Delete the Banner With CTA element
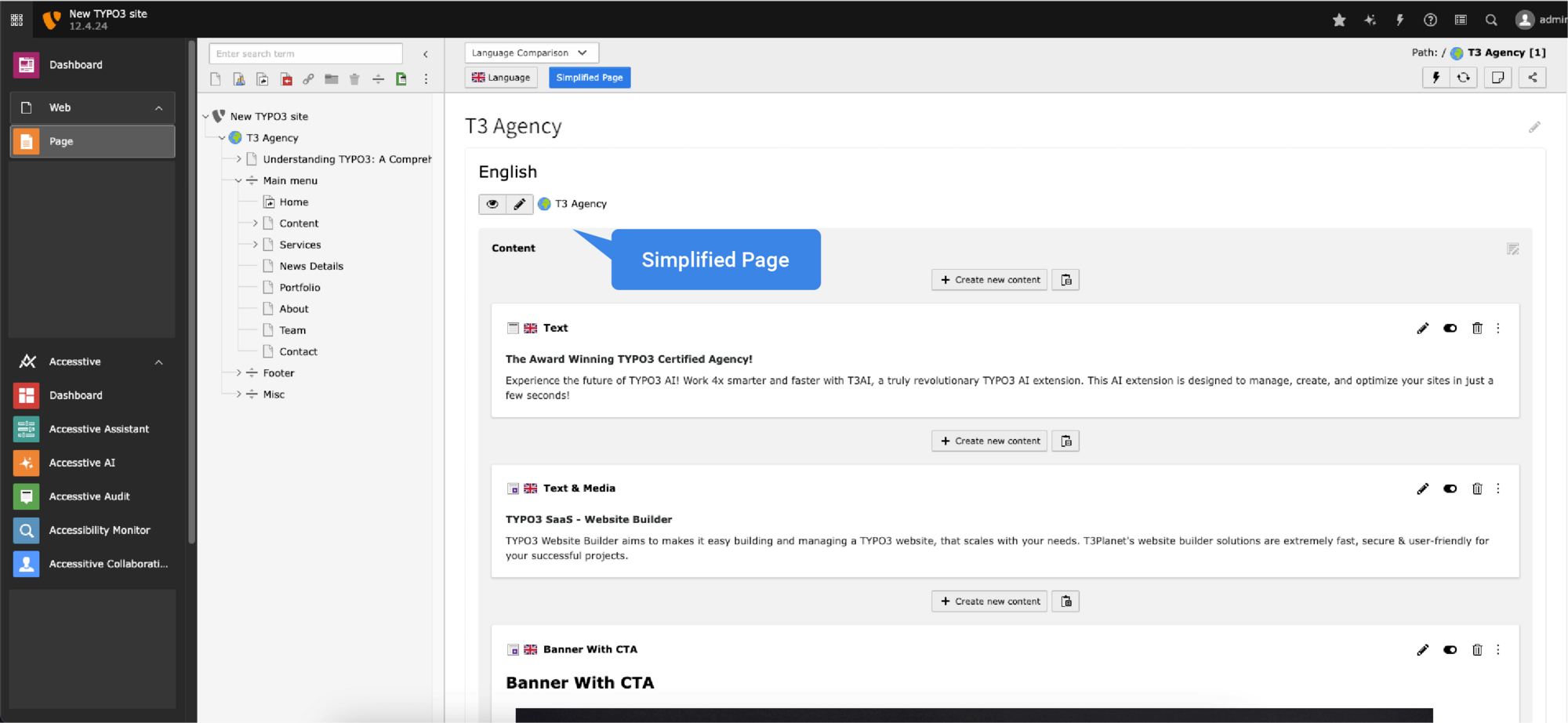Screen dimensions: 1568x723 [1477, 650]
